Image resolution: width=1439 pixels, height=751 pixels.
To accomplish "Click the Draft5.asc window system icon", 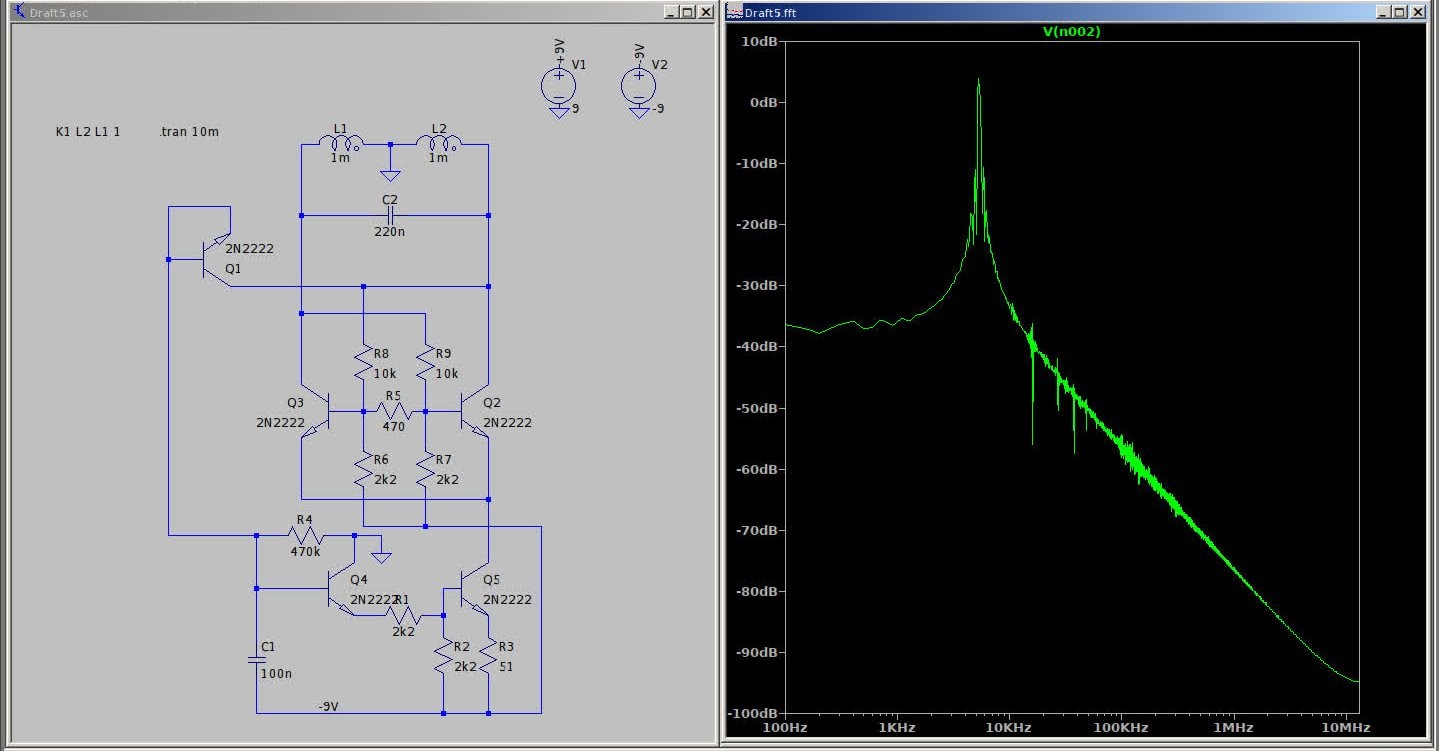I will tap(19, 11).
